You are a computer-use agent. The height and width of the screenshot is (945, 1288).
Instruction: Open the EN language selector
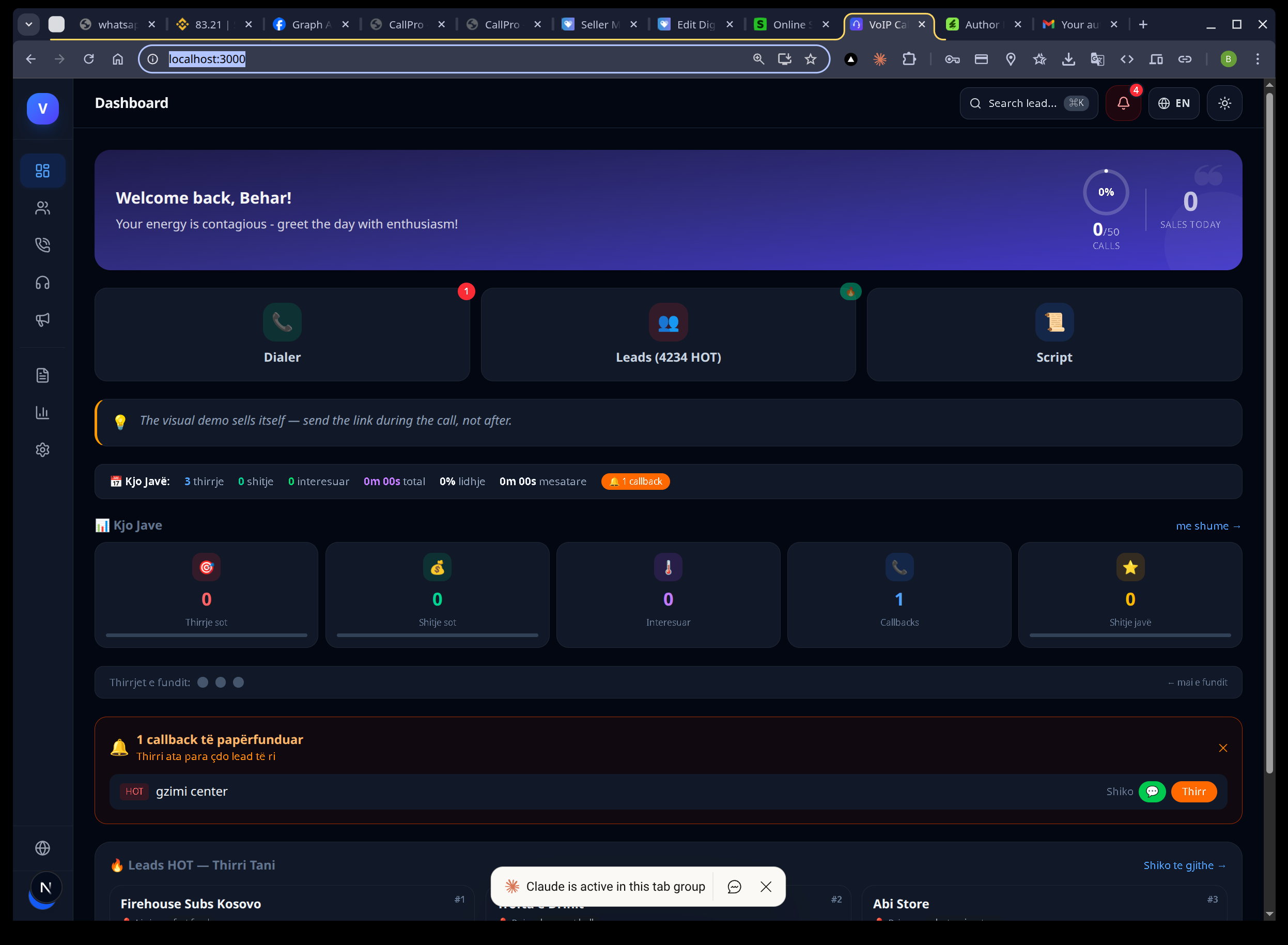(1174, 103)
